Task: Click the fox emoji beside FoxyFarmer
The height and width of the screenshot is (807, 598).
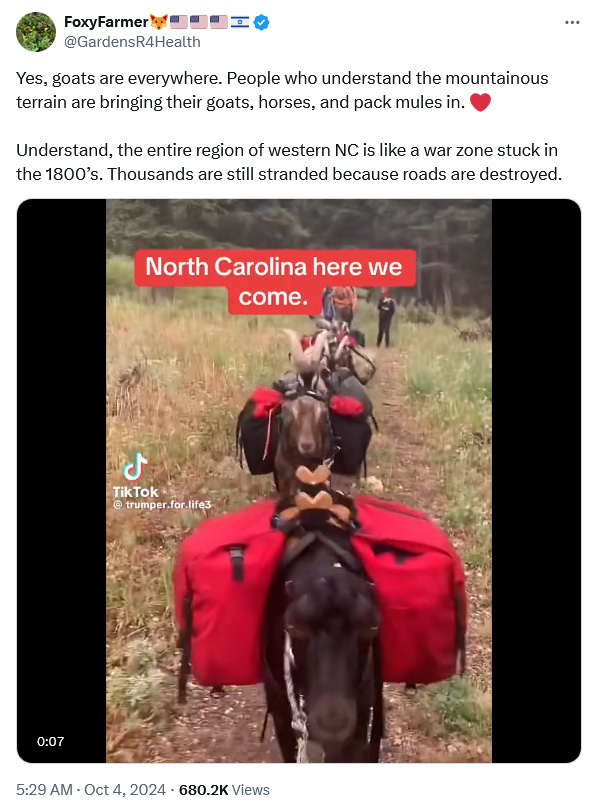Action: click(159, 22)
